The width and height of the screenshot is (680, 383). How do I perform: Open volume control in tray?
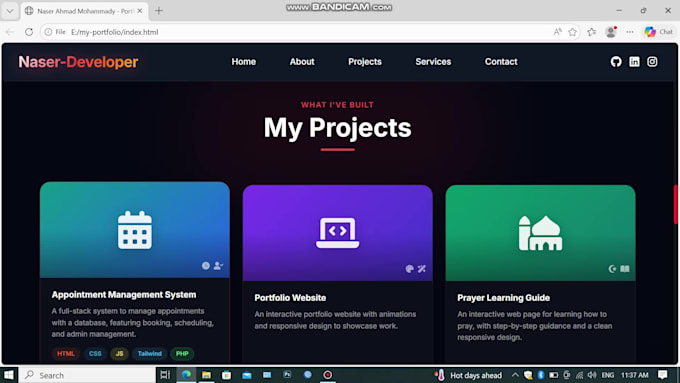click(592, 375)
